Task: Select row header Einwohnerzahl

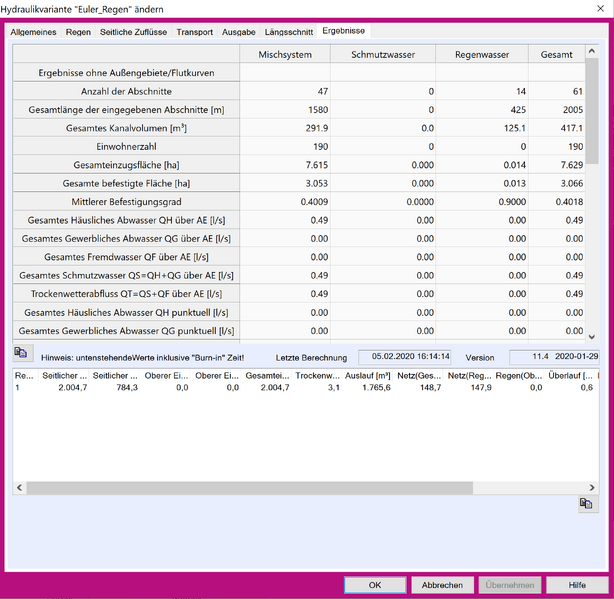Action: (126, 146)
